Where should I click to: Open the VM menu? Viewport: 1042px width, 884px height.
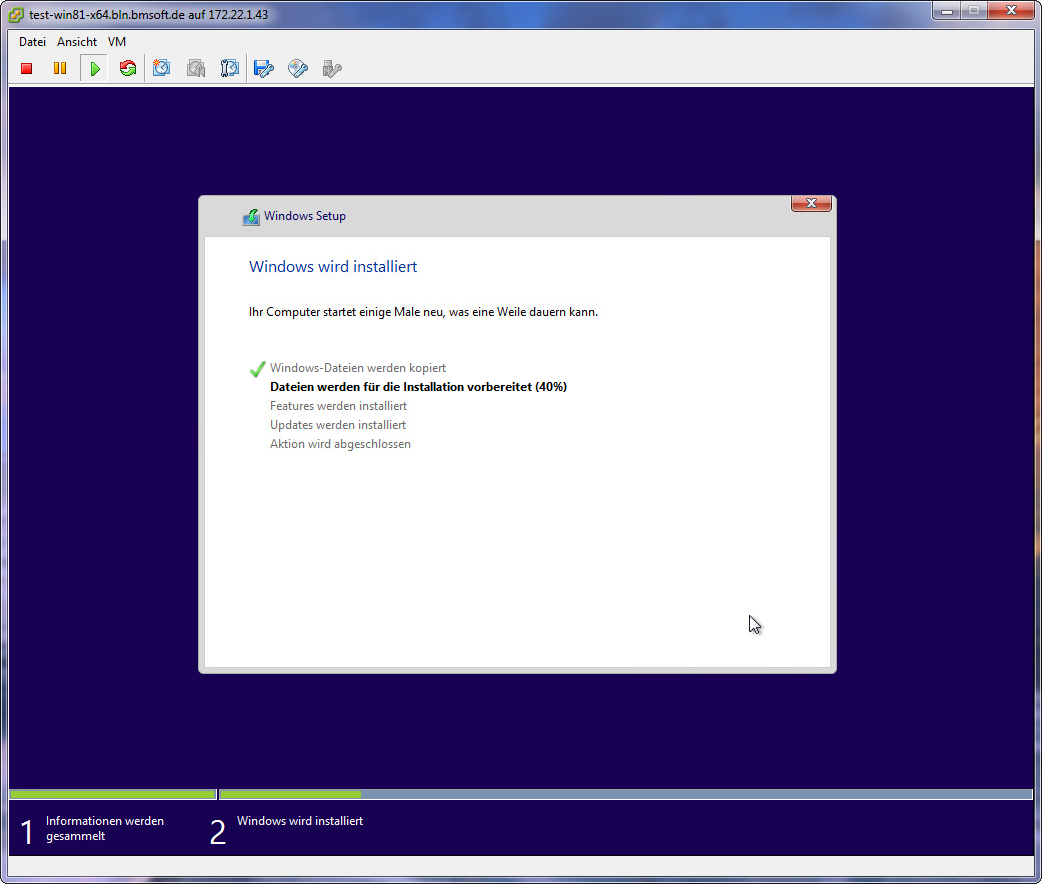tap(117, 42)
